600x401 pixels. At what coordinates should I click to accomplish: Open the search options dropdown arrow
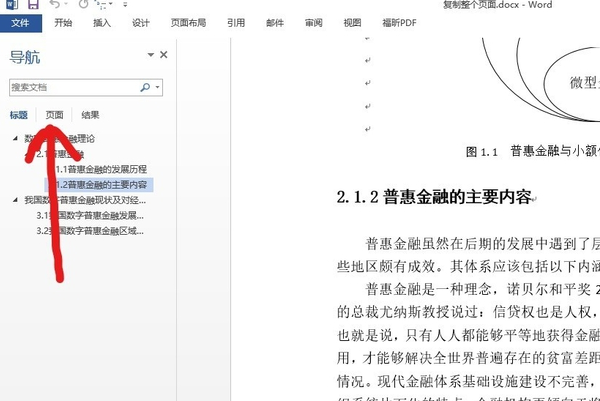(158, 87)
